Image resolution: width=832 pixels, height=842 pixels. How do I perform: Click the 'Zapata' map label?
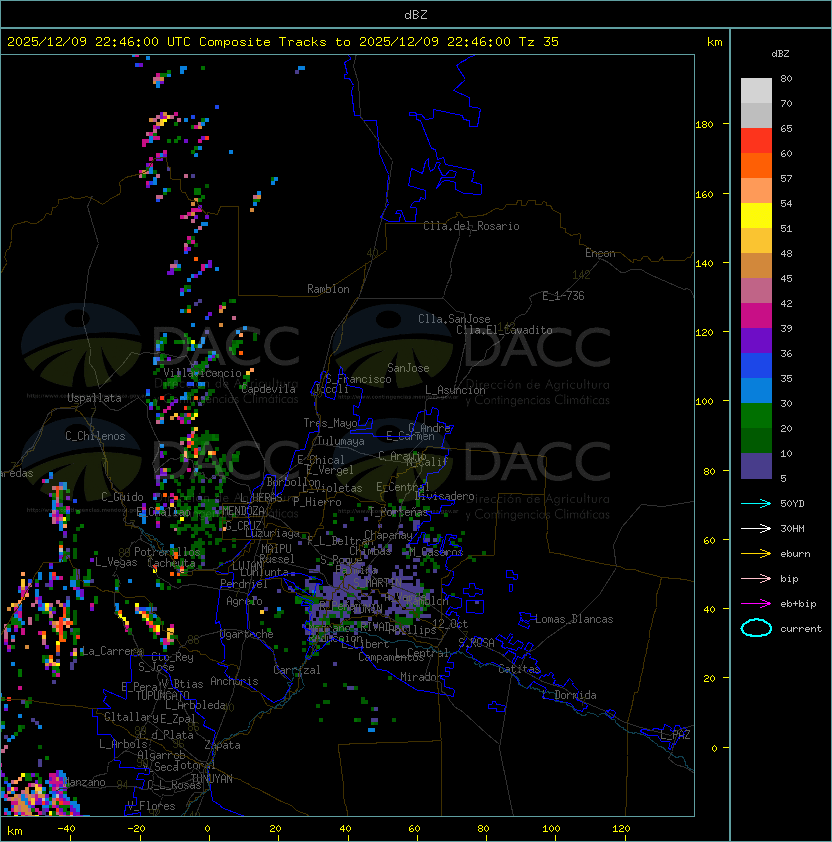[222, 745]
